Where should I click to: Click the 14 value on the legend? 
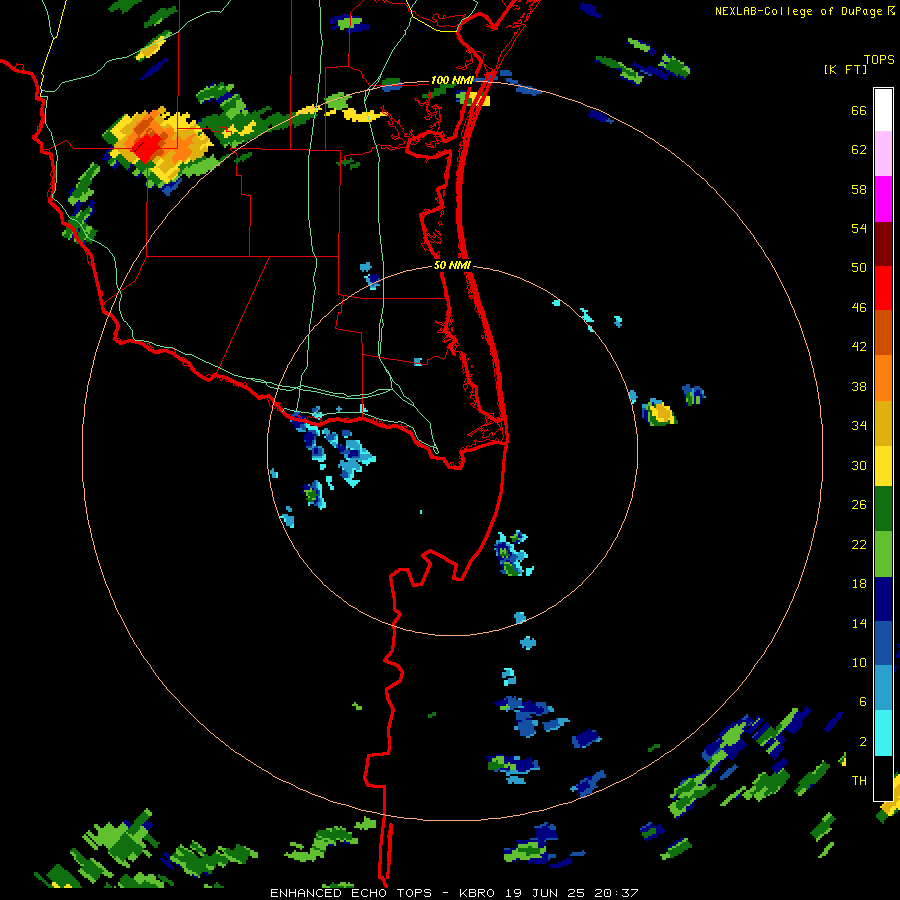click(x=859, y=623)
